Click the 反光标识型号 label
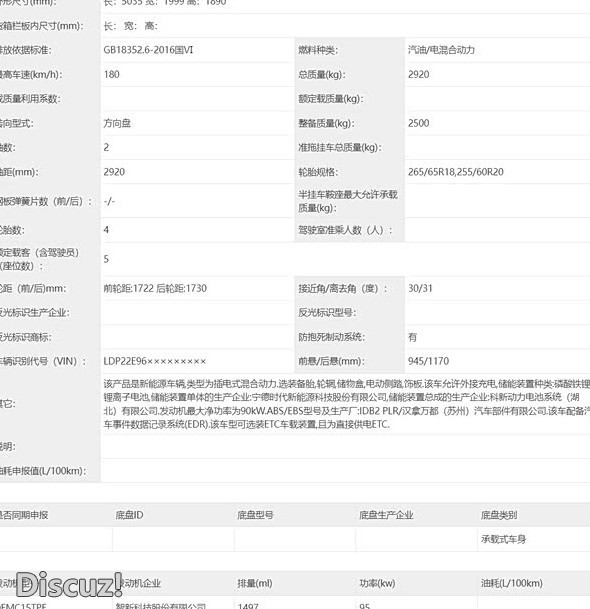The width and height of the screenshot is (590, 609). (x=327, y=312)
